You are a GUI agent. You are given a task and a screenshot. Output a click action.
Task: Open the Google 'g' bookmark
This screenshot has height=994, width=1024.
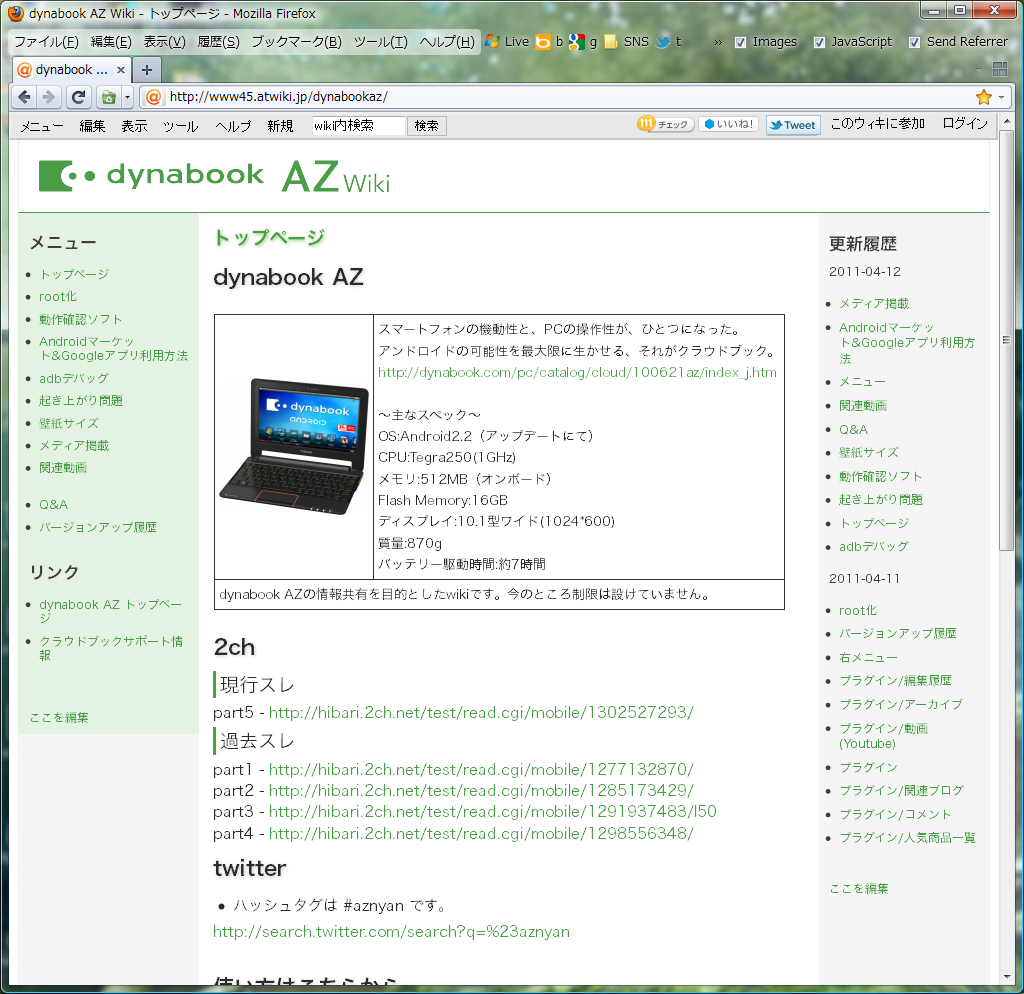pyautogui.click(x=583, y=42)
